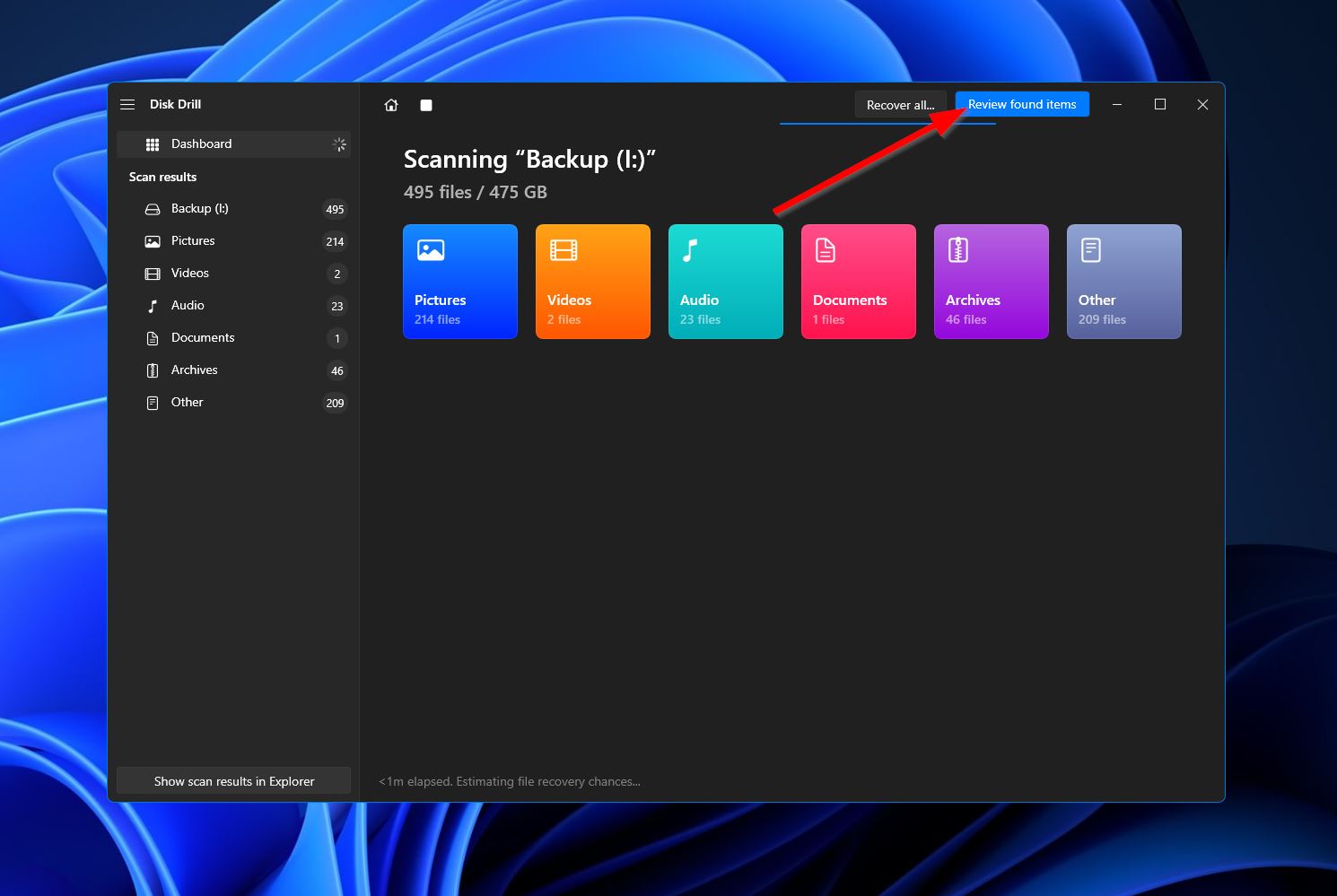Close the Disk Drill window
The width and height of the screenshot is (1337, 896).
(x=1202, y=104)
